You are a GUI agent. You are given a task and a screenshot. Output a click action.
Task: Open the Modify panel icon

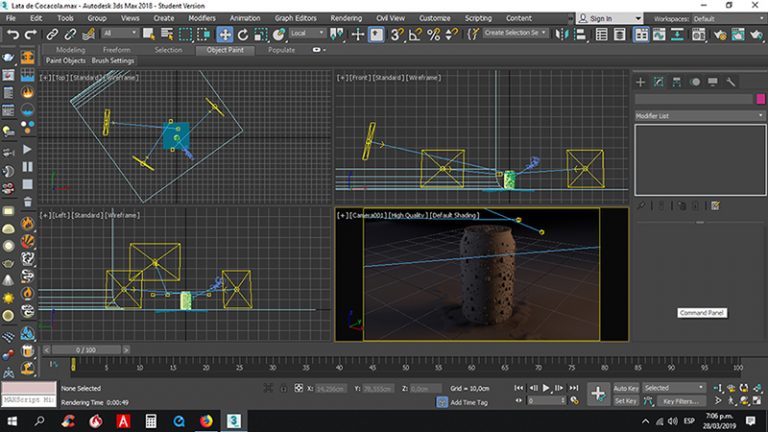pos(659,82)
